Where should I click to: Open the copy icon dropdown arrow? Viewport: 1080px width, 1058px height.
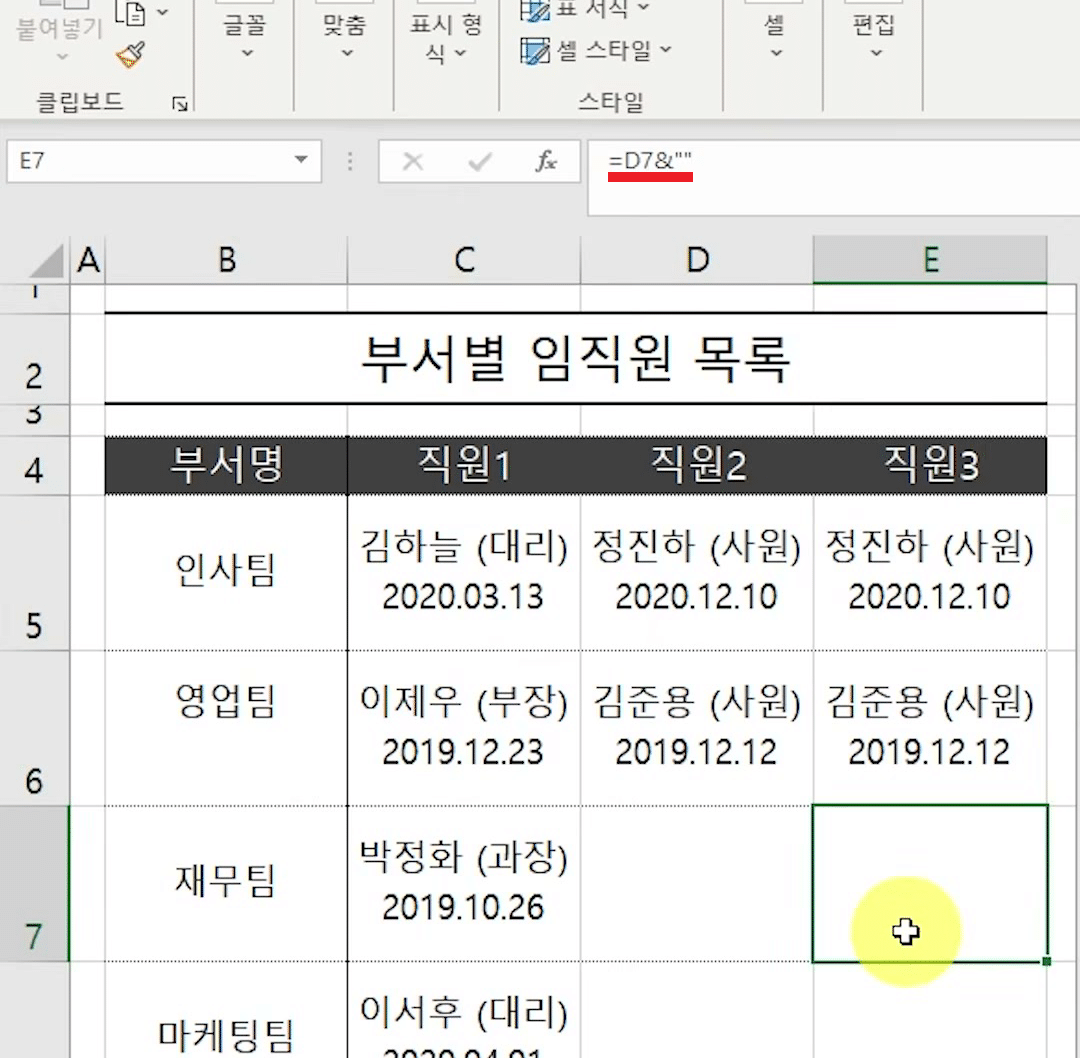(163, 12)
